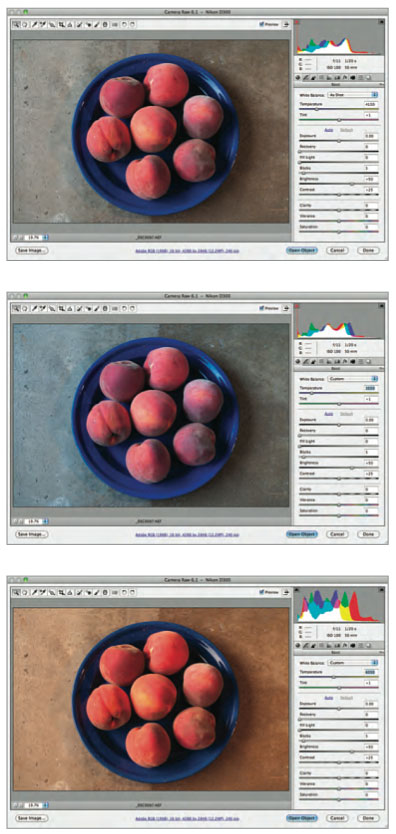Select Red Eye Removal in the As Shot window
396x834 pixels.
click(88, 24)
